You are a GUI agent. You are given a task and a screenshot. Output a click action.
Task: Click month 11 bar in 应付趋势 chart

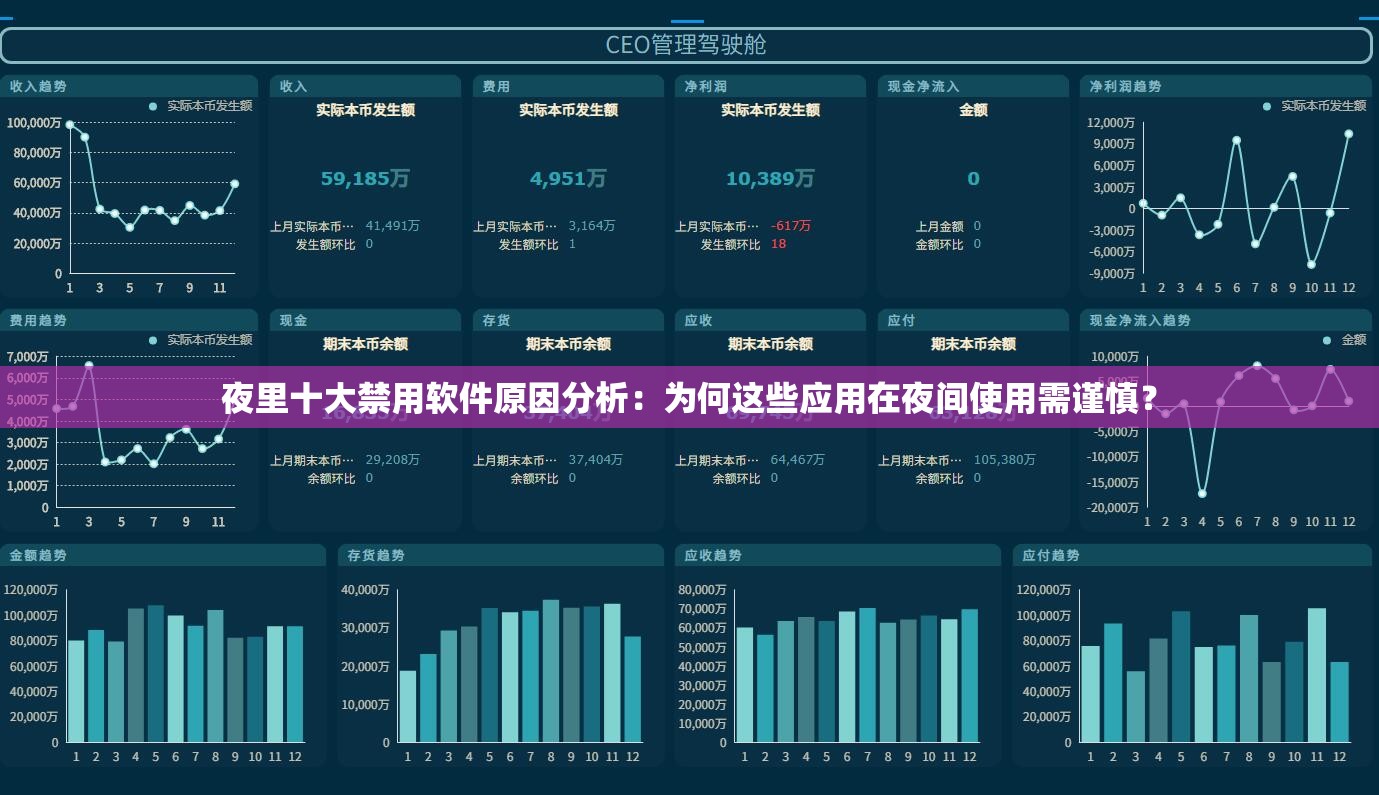click(x=1317, y=676)
